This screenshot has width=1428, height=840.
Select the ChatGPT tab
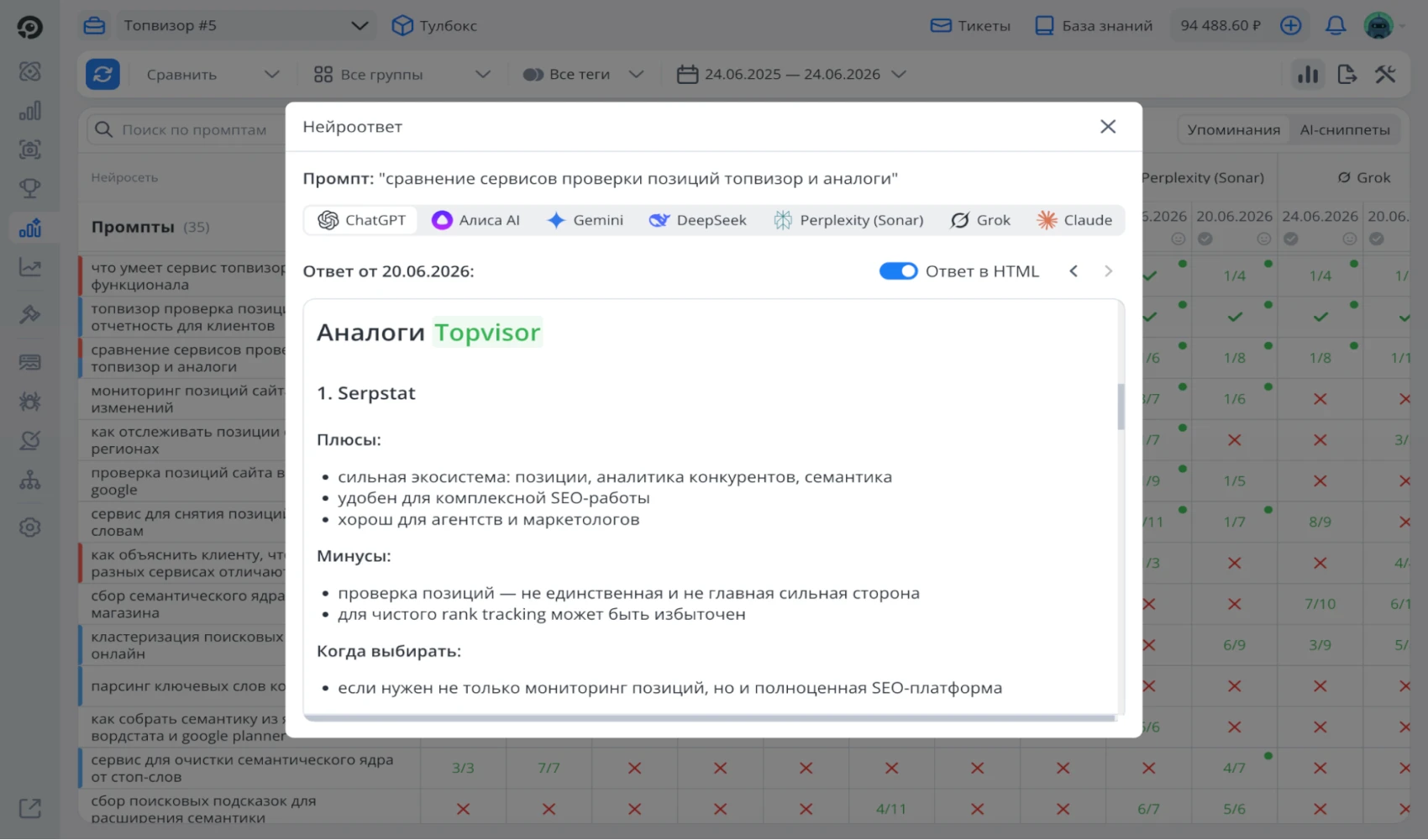pos(362,220)
